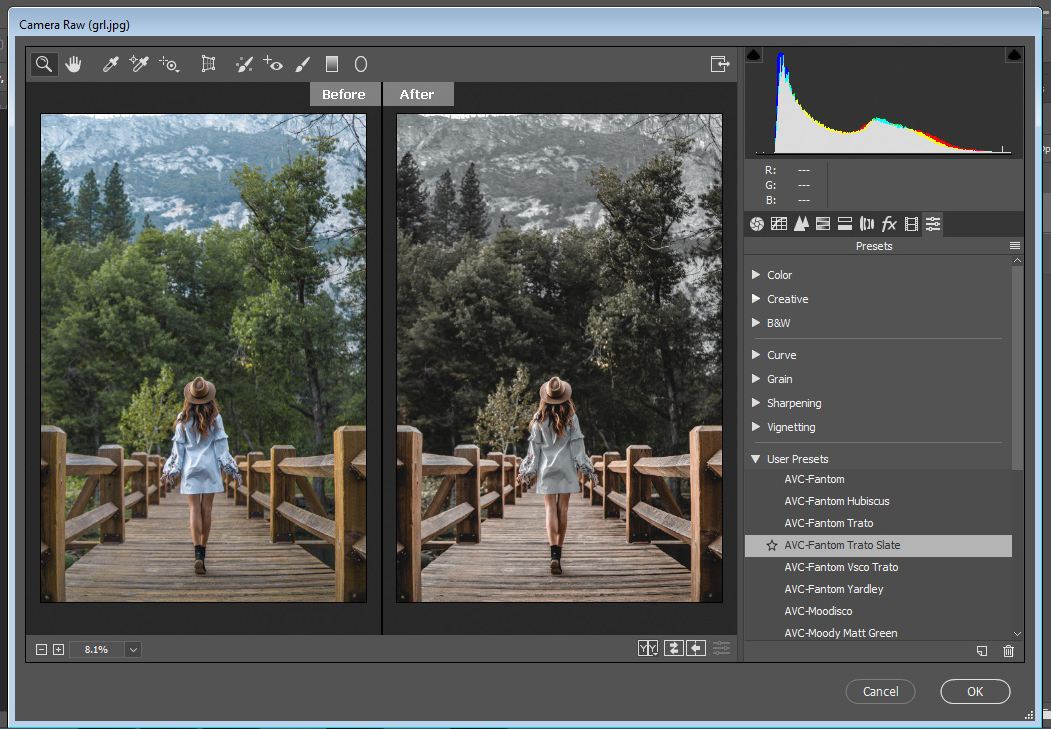Expand the Grain preset group
The width and height of the screenshot is (1051, 729).
click(x=756, y=379)
